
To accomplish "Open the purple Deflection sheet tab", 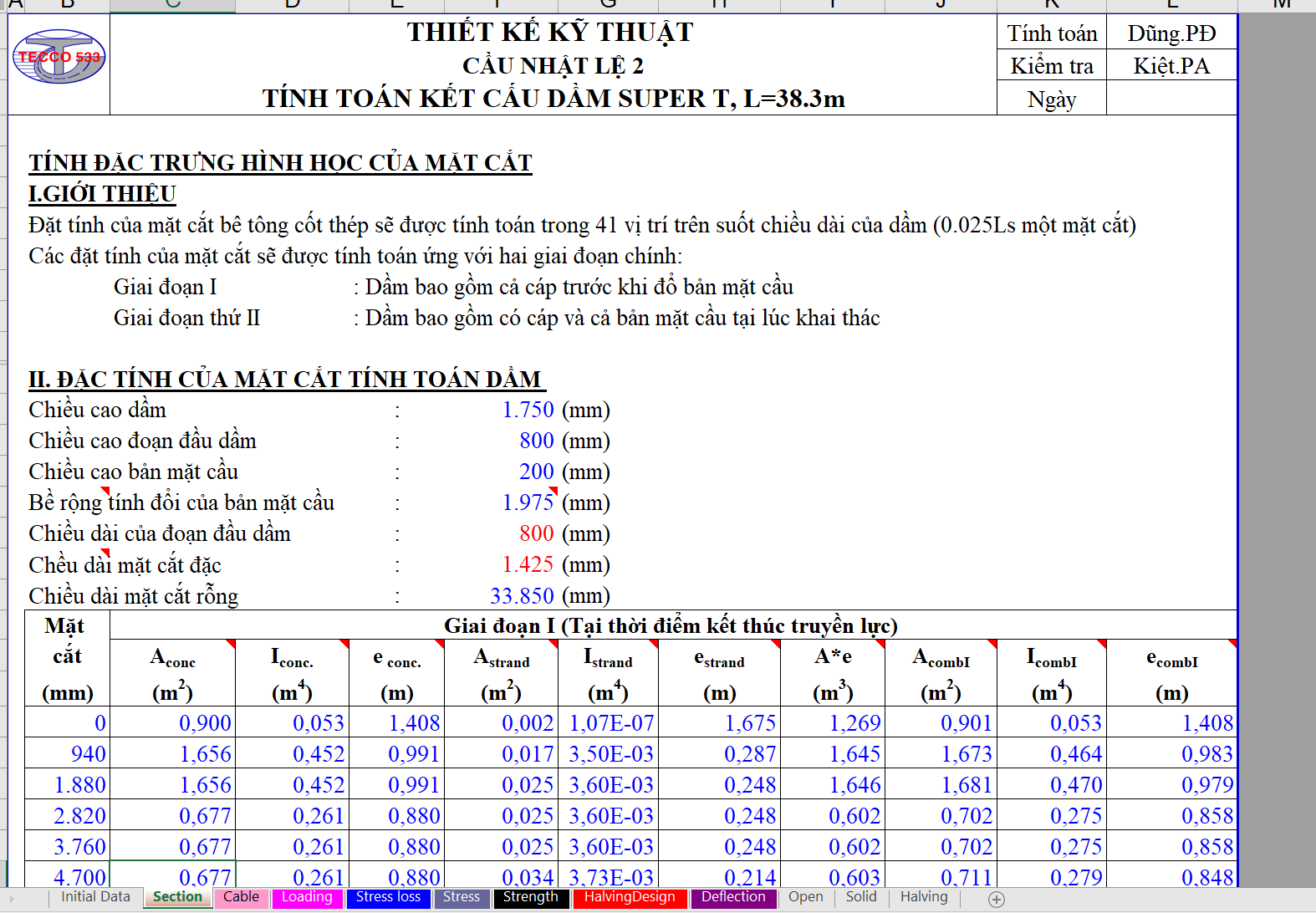I will point(733,897).
